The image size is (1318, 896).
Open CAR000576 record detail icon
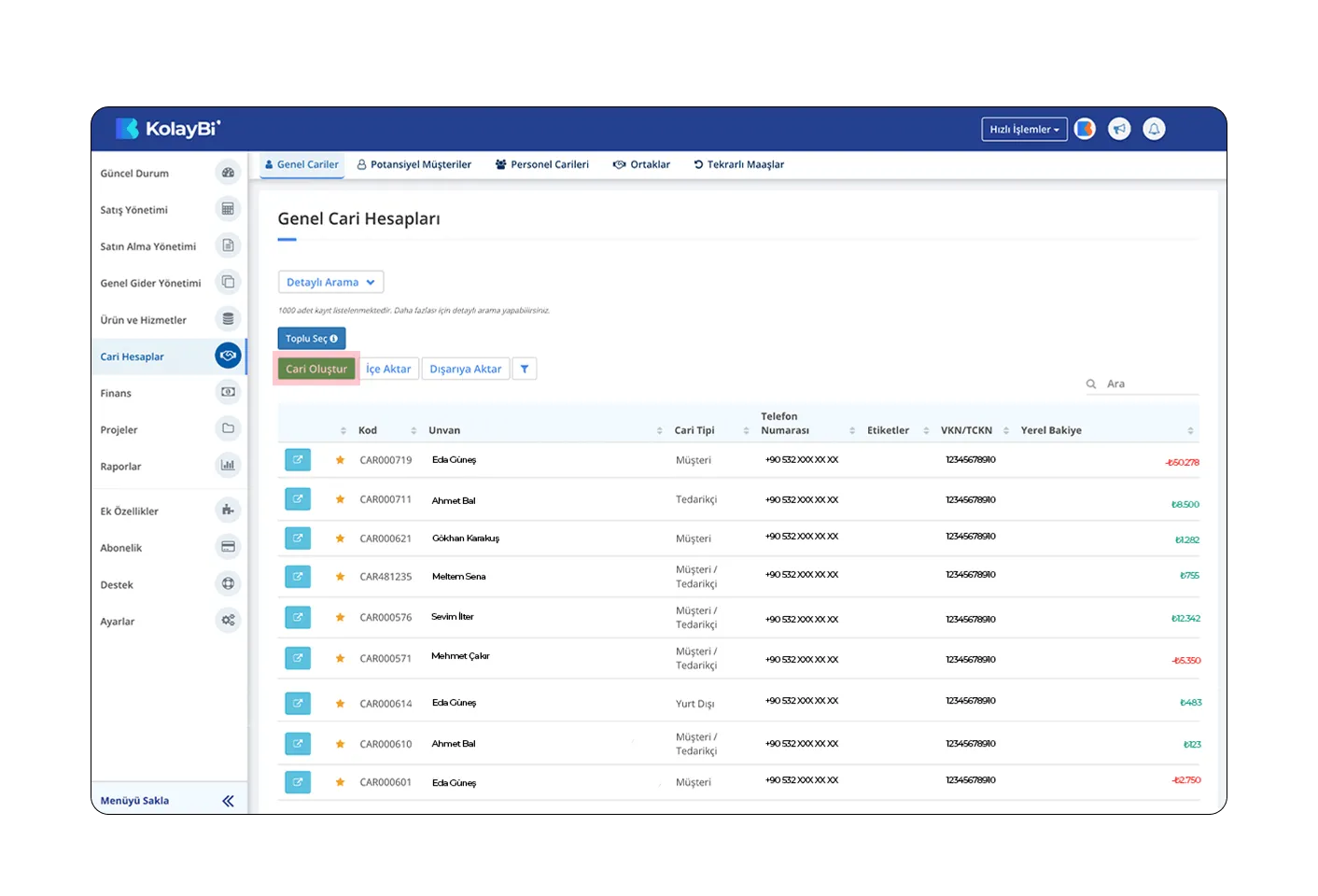[298, 617]
